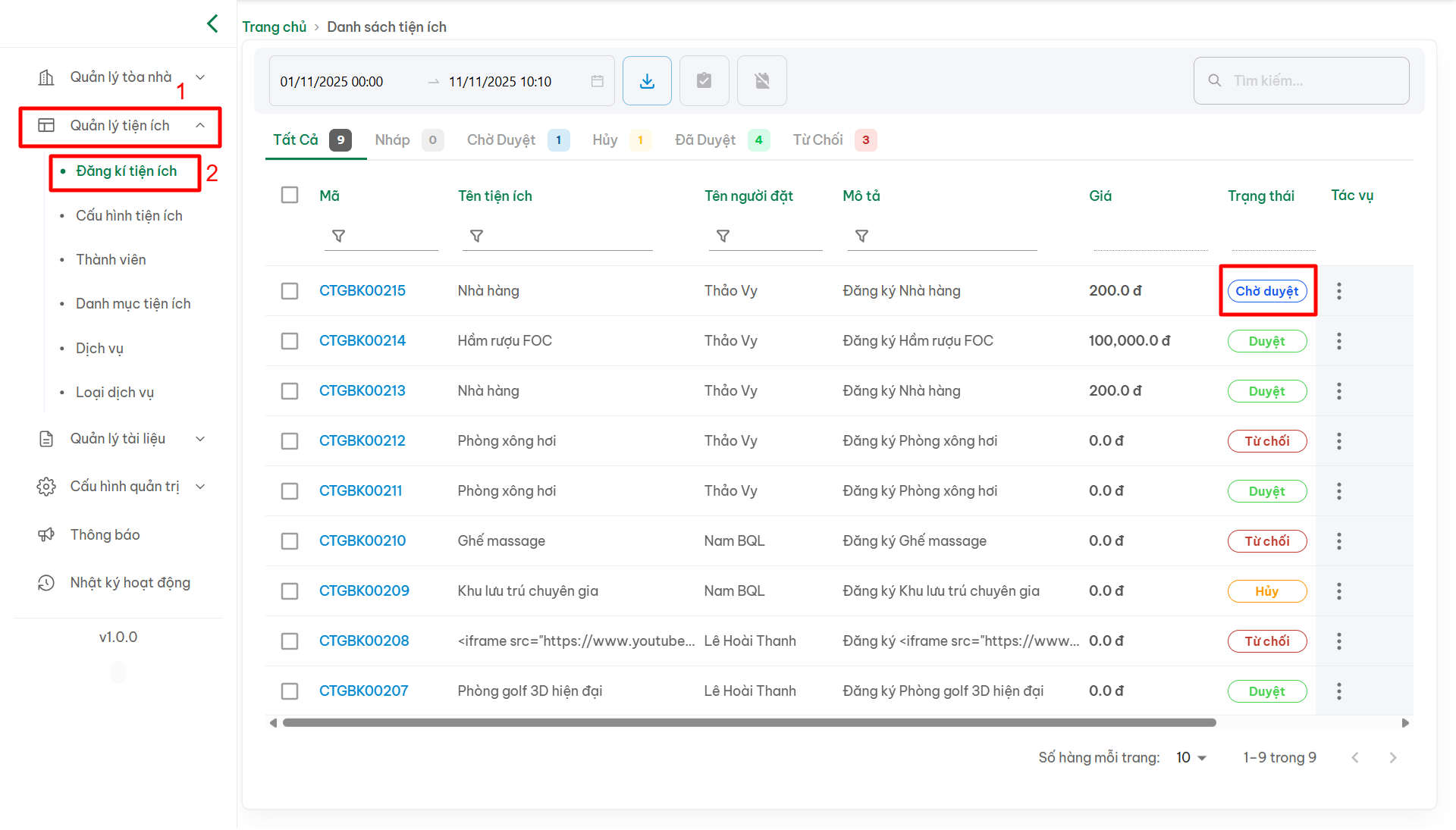
Task: Open rows-per-page dropdown showing 10
Action: 1191,757
